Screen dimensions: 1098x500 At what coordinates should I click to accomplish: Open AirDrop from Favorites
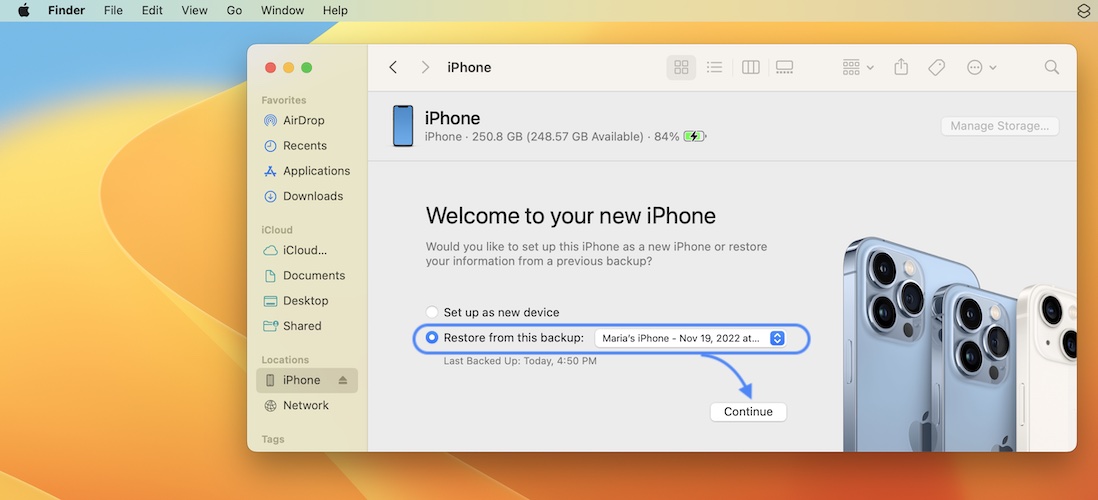(303, 120)
